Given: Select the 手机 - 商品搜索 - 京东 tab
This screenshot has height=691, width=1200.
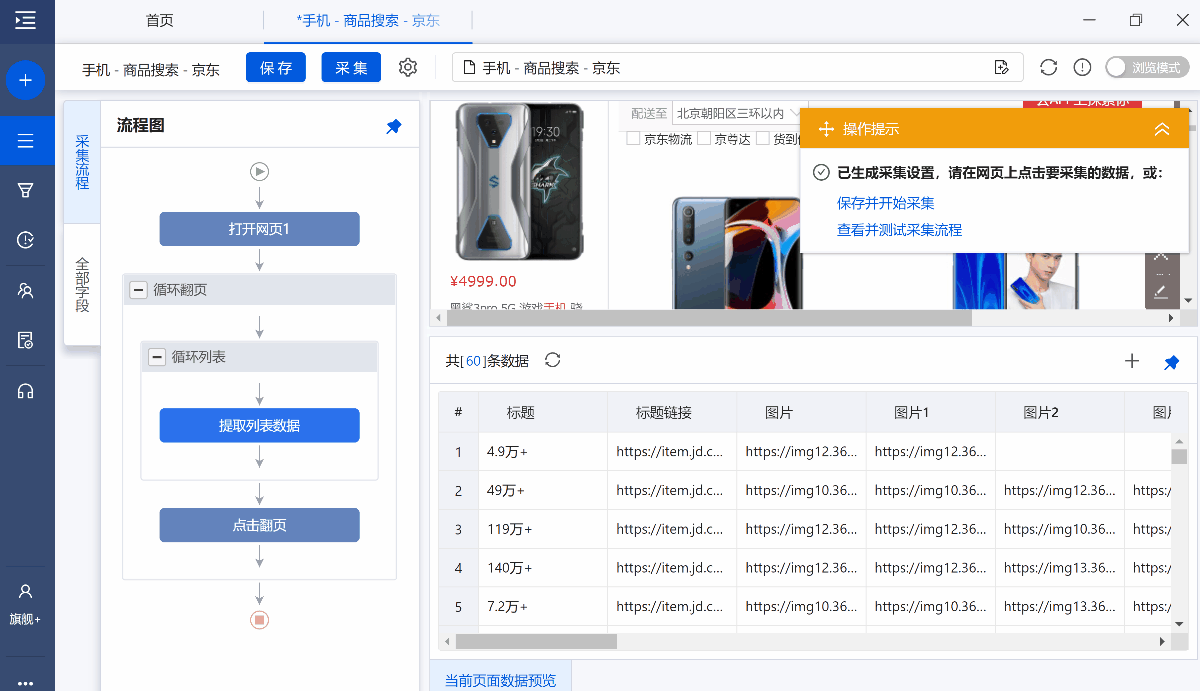Looking at the screenshot, I should tap(368, 20).
